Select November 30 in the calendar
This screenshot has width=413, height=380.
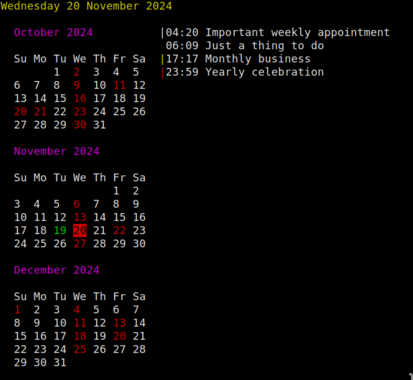(x=139, y=244)
